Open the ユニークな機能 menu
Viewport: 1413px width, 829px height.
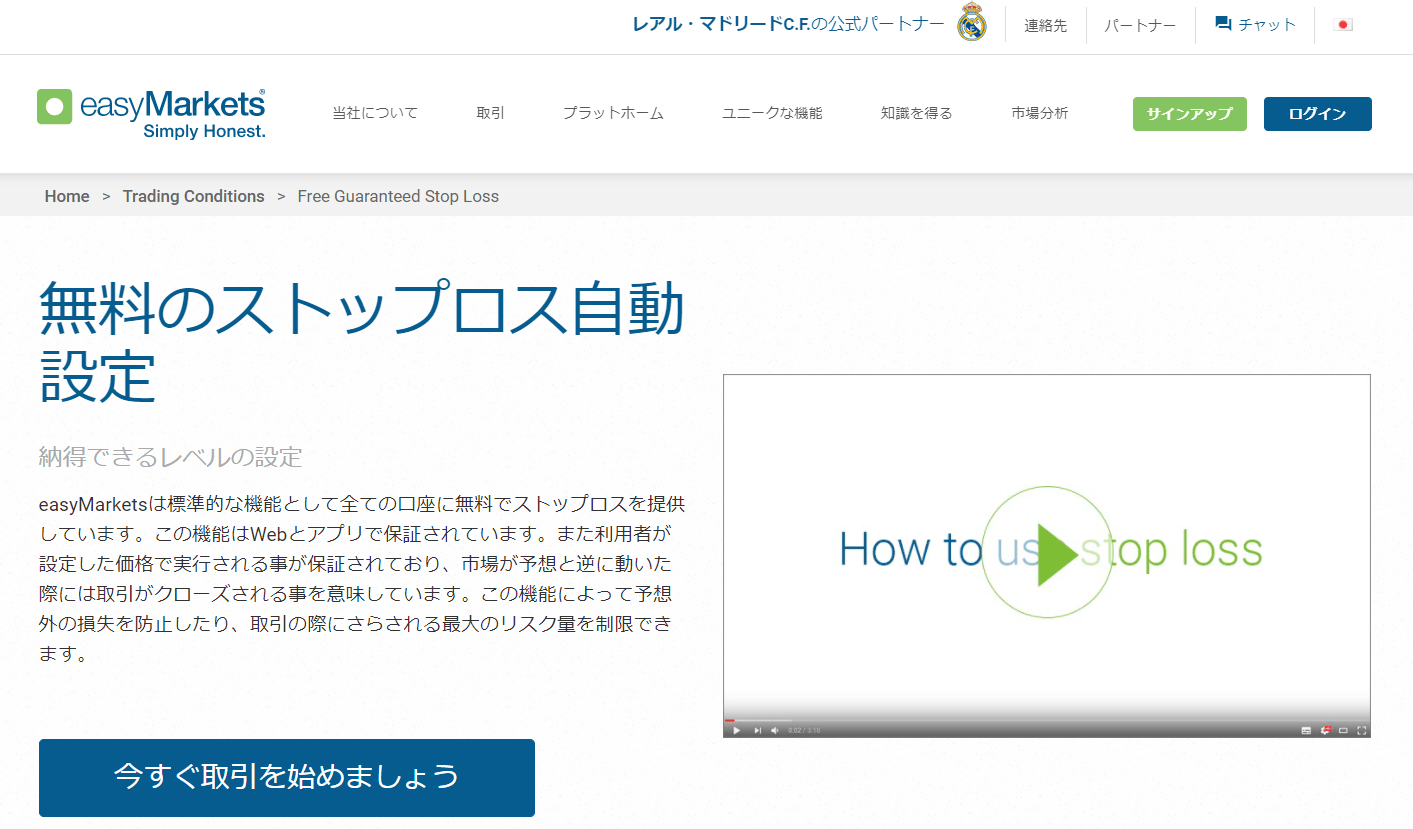click(x=772, y=113)
